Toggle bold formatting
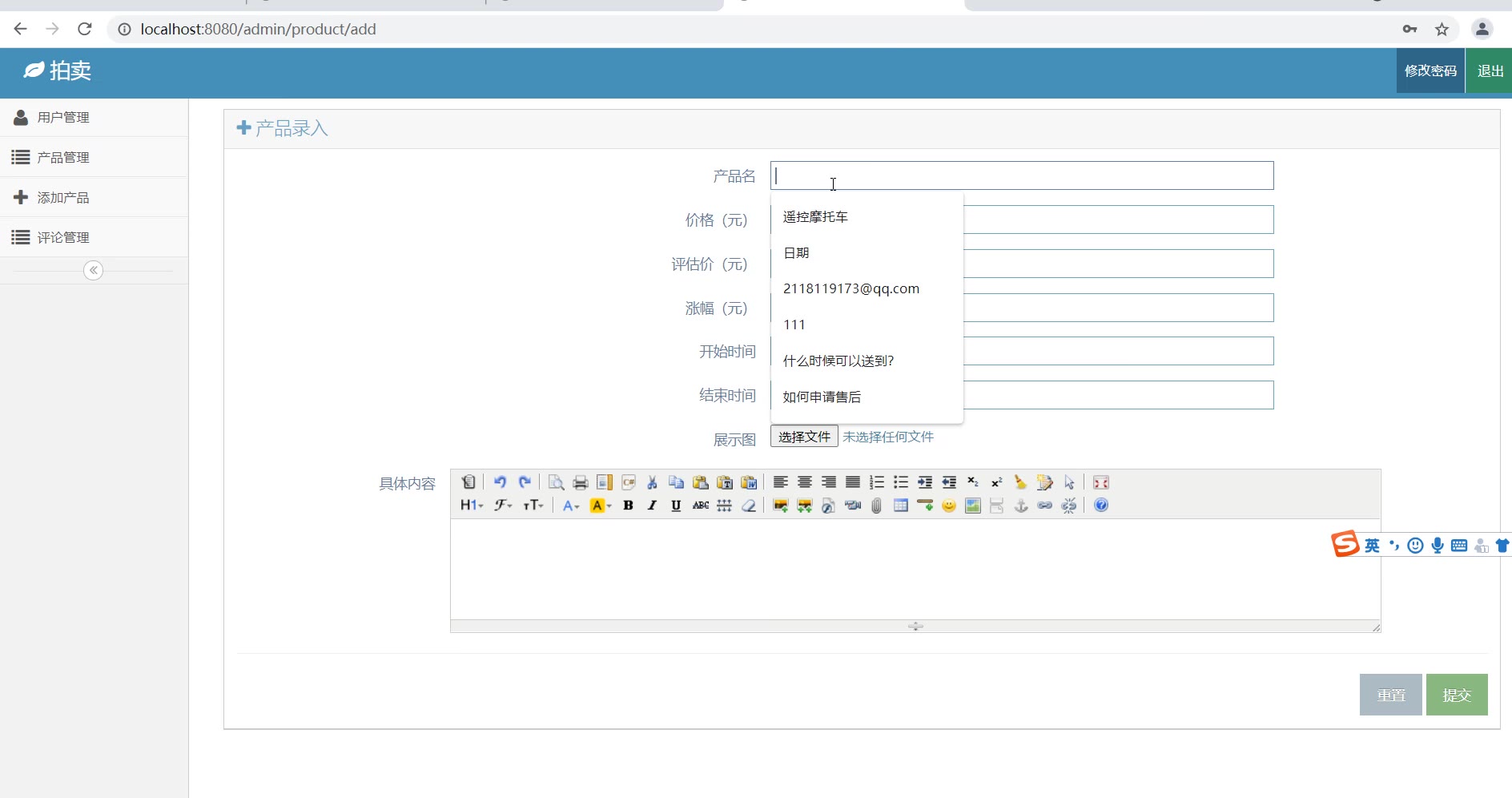Screen dimensions: 1512x798 629,506
